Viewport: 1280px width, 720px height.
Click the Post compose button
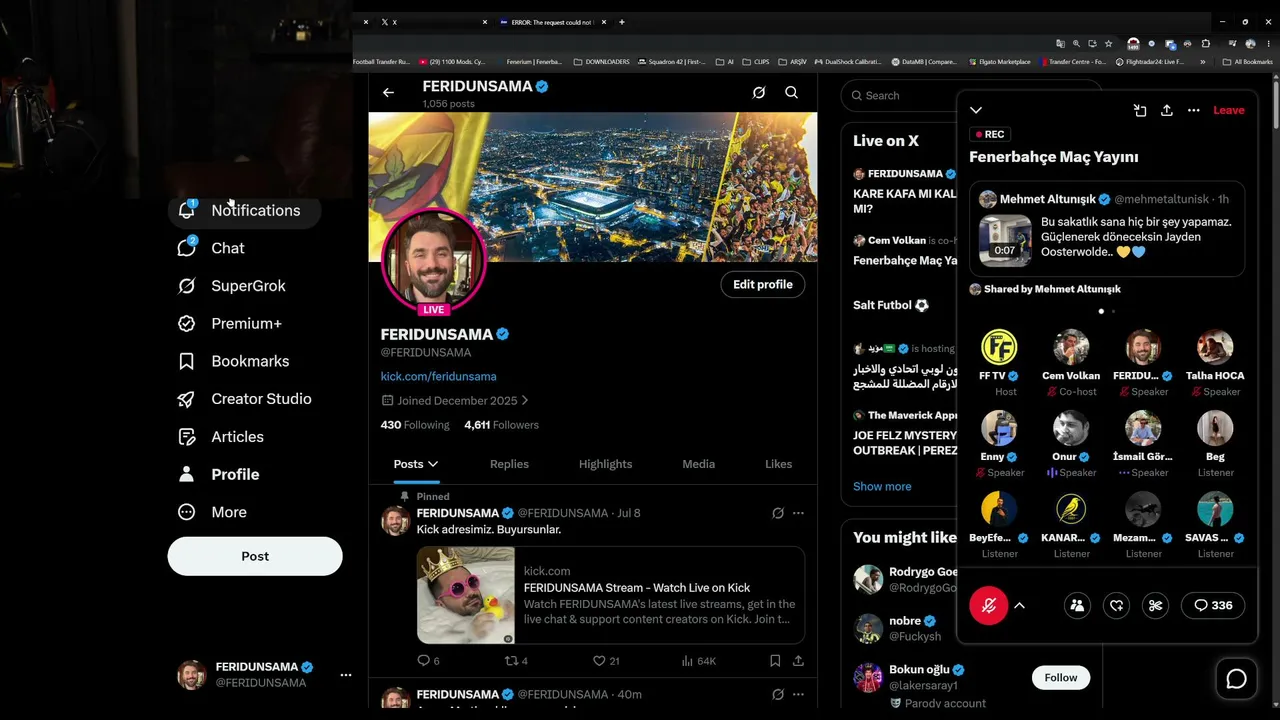click(x=255, y=556)
